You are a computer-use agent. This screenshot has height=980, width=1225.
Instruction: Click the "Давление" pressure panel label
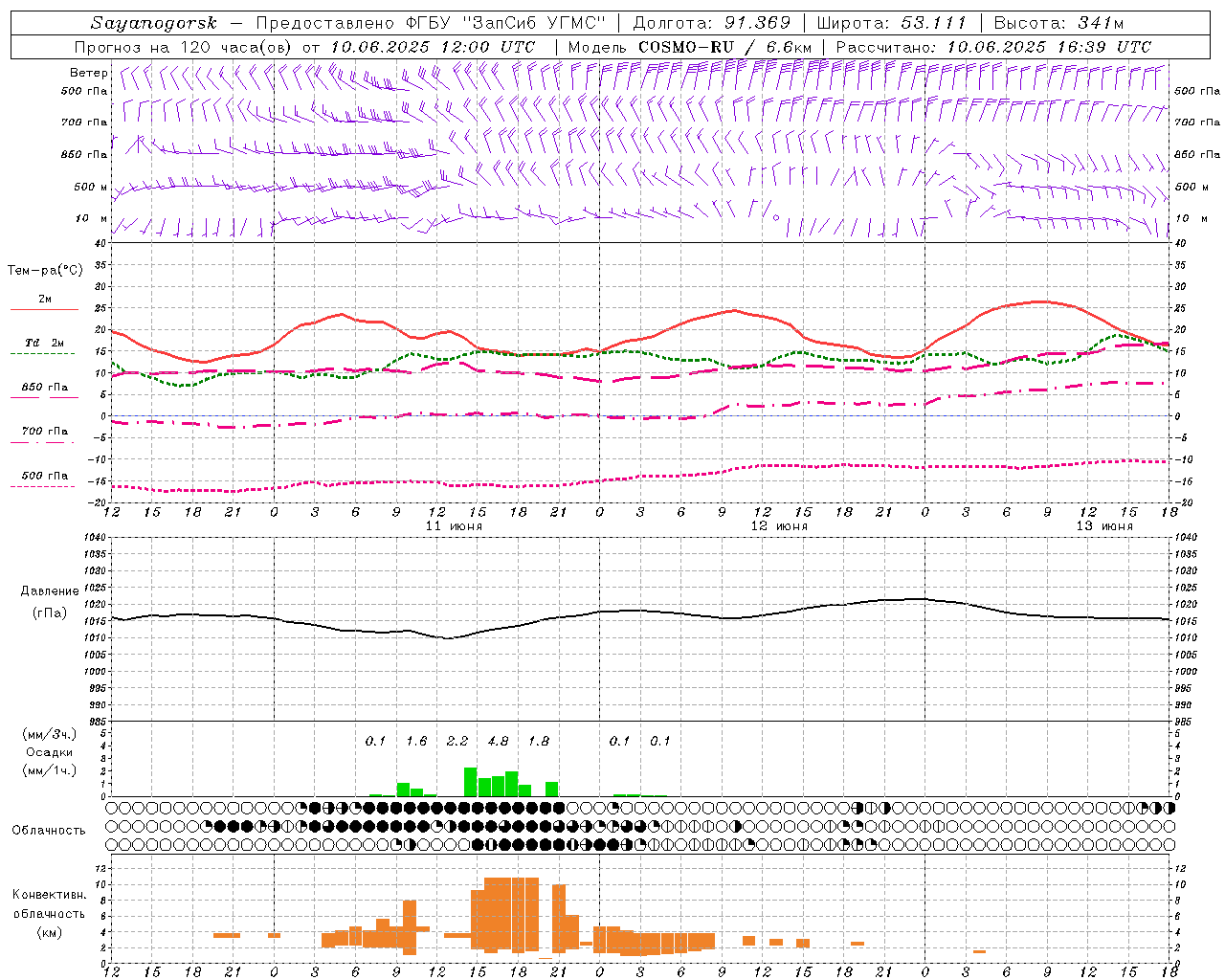coord(50,591)
